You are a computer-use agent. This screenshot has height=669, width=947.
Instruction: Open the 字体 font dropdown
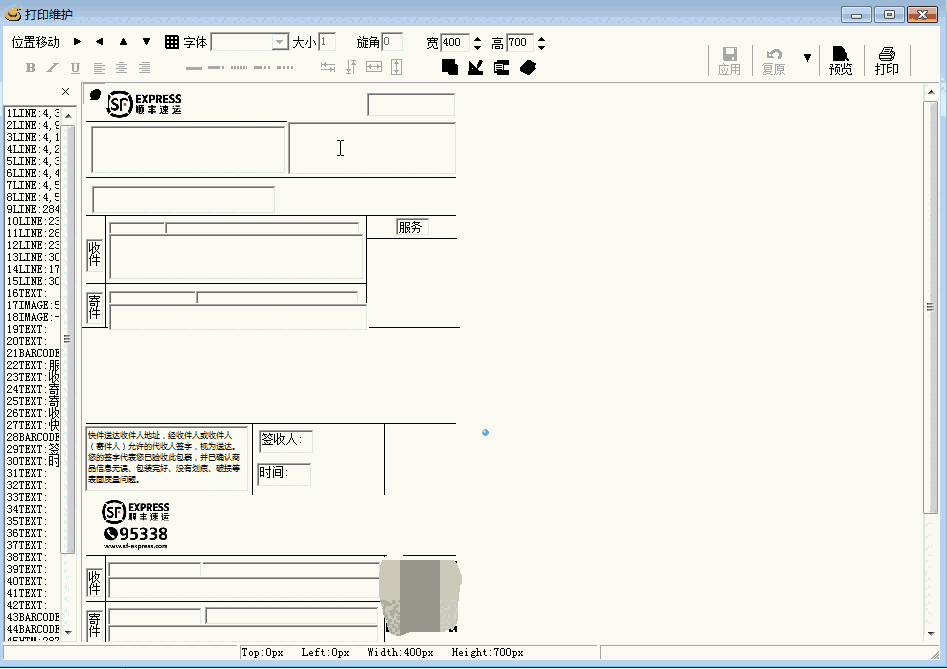click(x=280, y=42)
